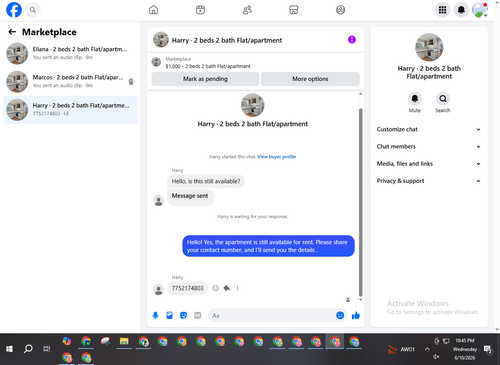Screen dimensions: 500x365
Task: Click the Facebook logo
Action: (x=14, y=10)
